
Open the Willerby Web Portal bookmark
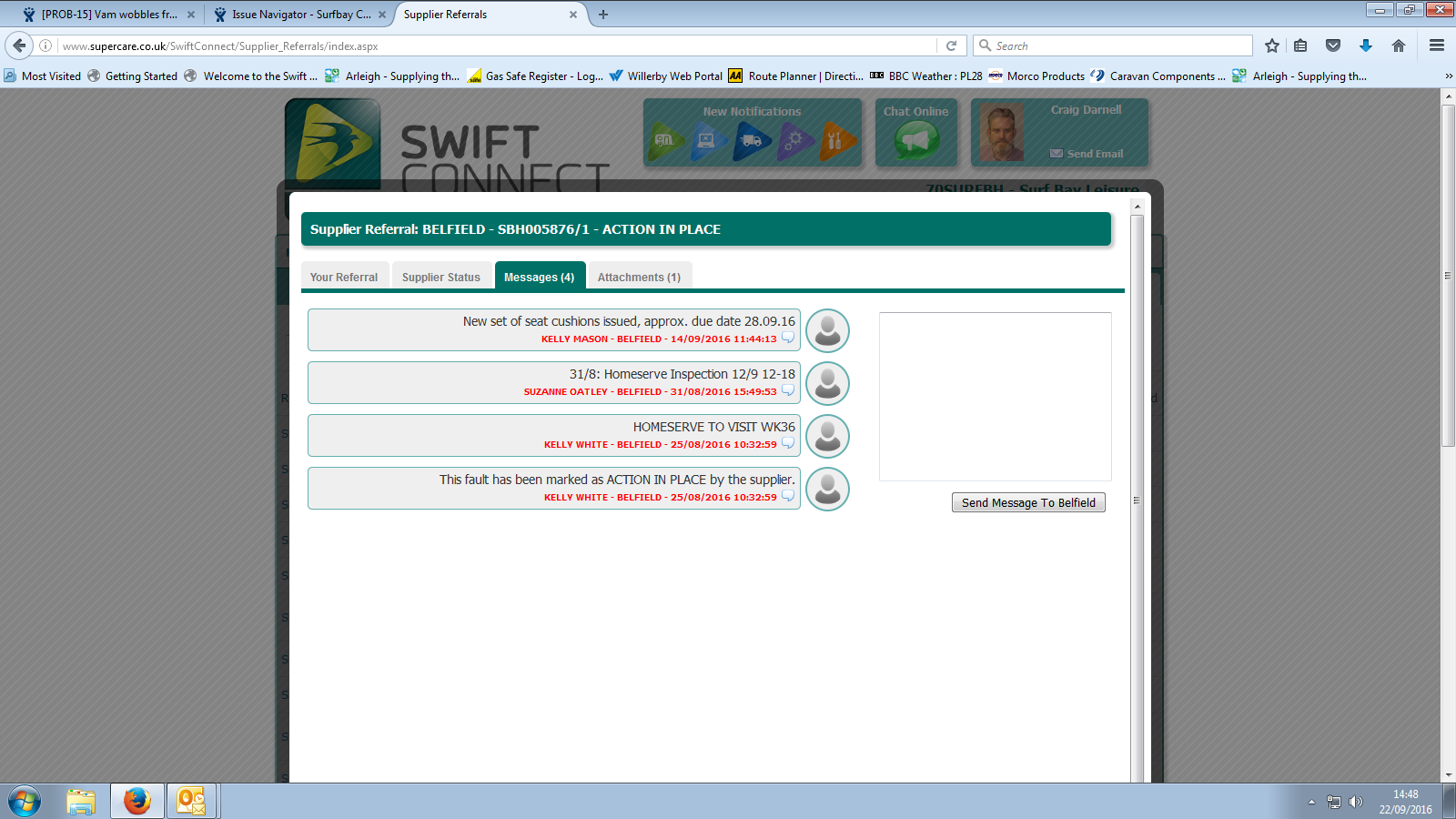click(x=666, y=76)
